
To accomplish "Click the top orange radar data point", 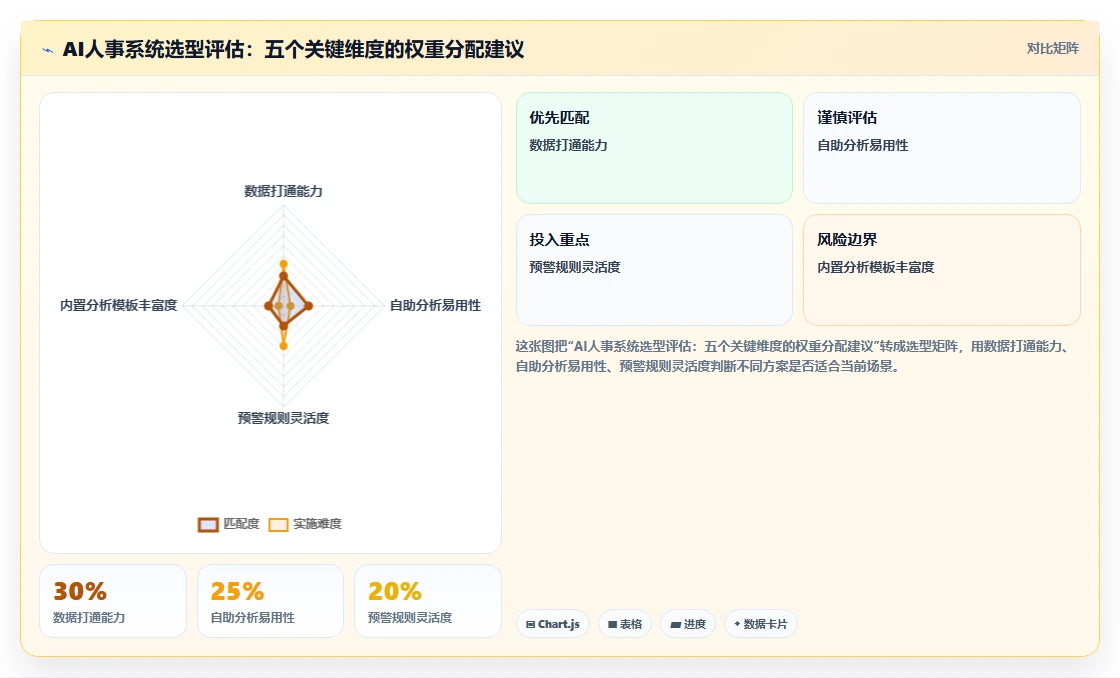I will 284,264.
